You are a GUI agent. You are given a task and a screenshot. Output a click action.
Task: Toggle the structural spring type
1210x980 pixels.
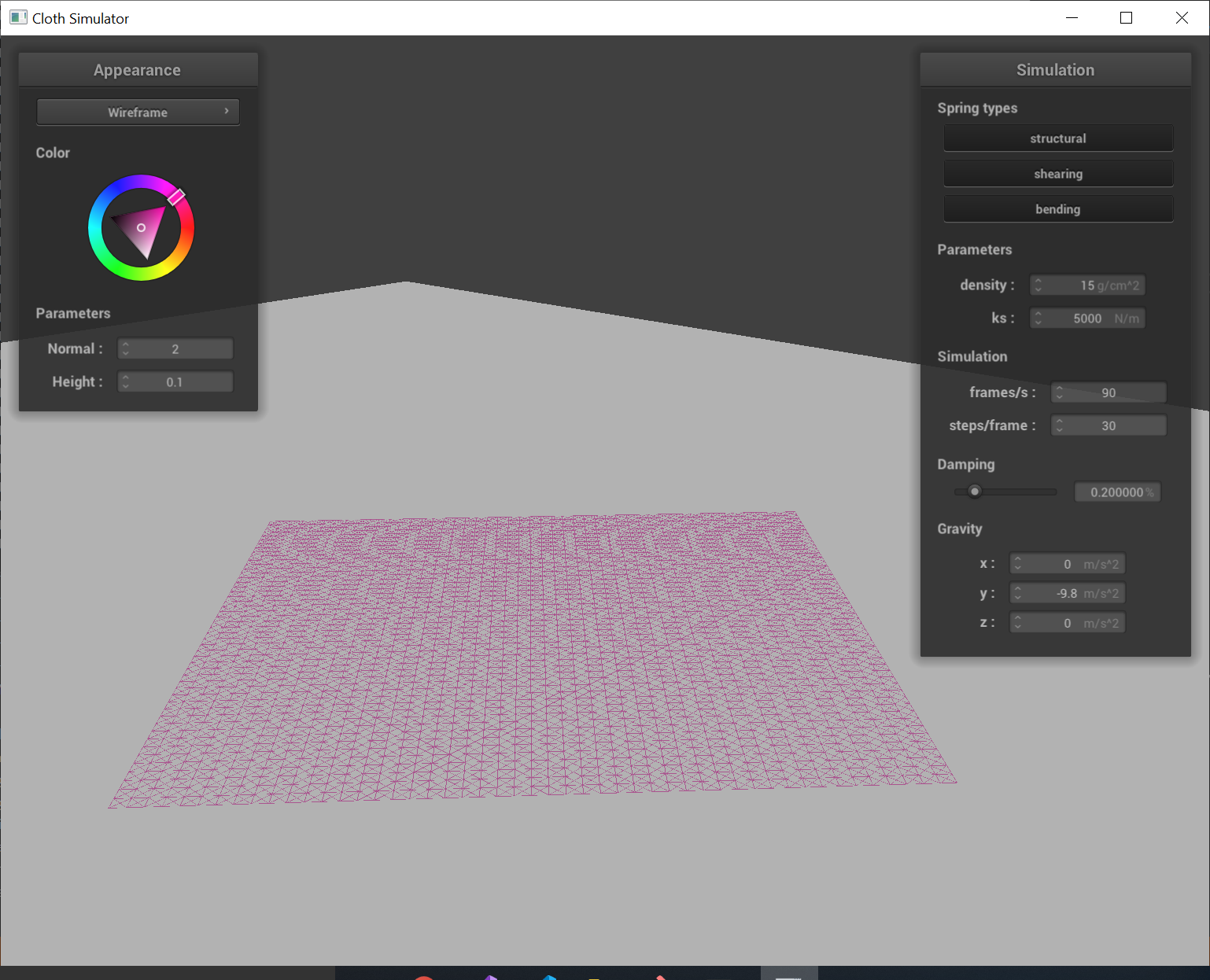(1058, 138)
